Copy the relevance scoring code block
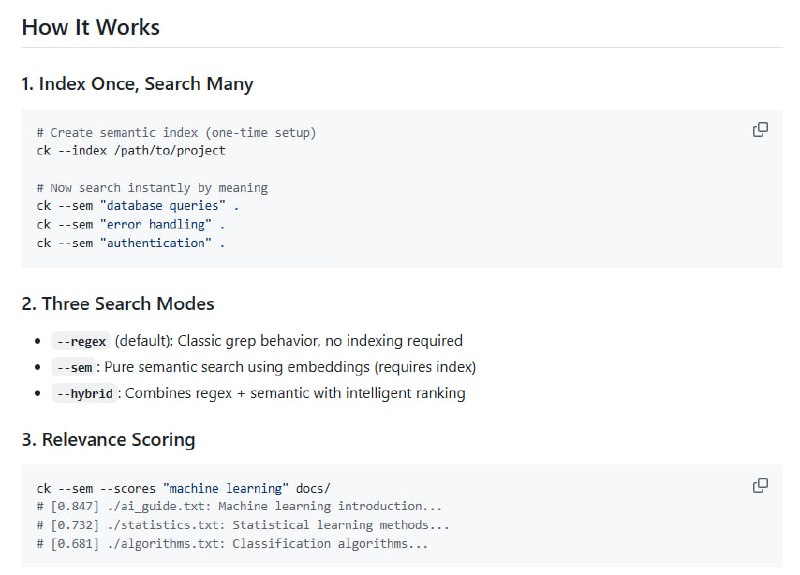 coord(760,485)
